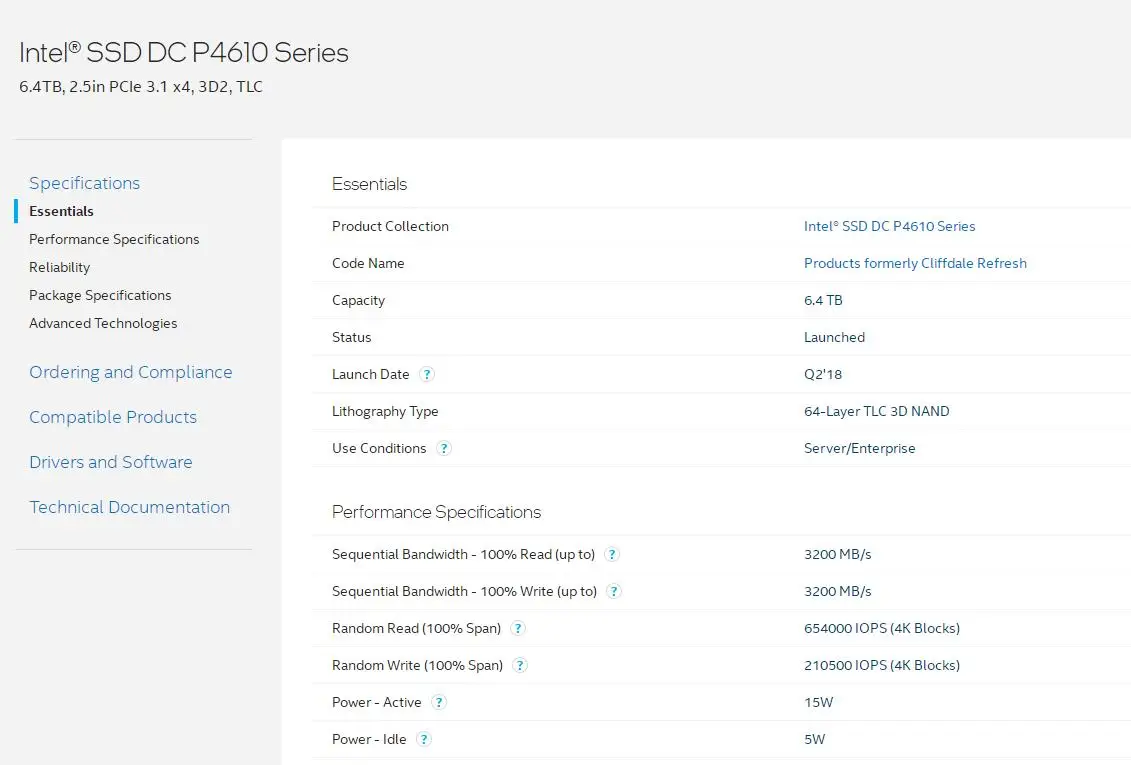Click help icon next to Random Write

pos(520,665)
